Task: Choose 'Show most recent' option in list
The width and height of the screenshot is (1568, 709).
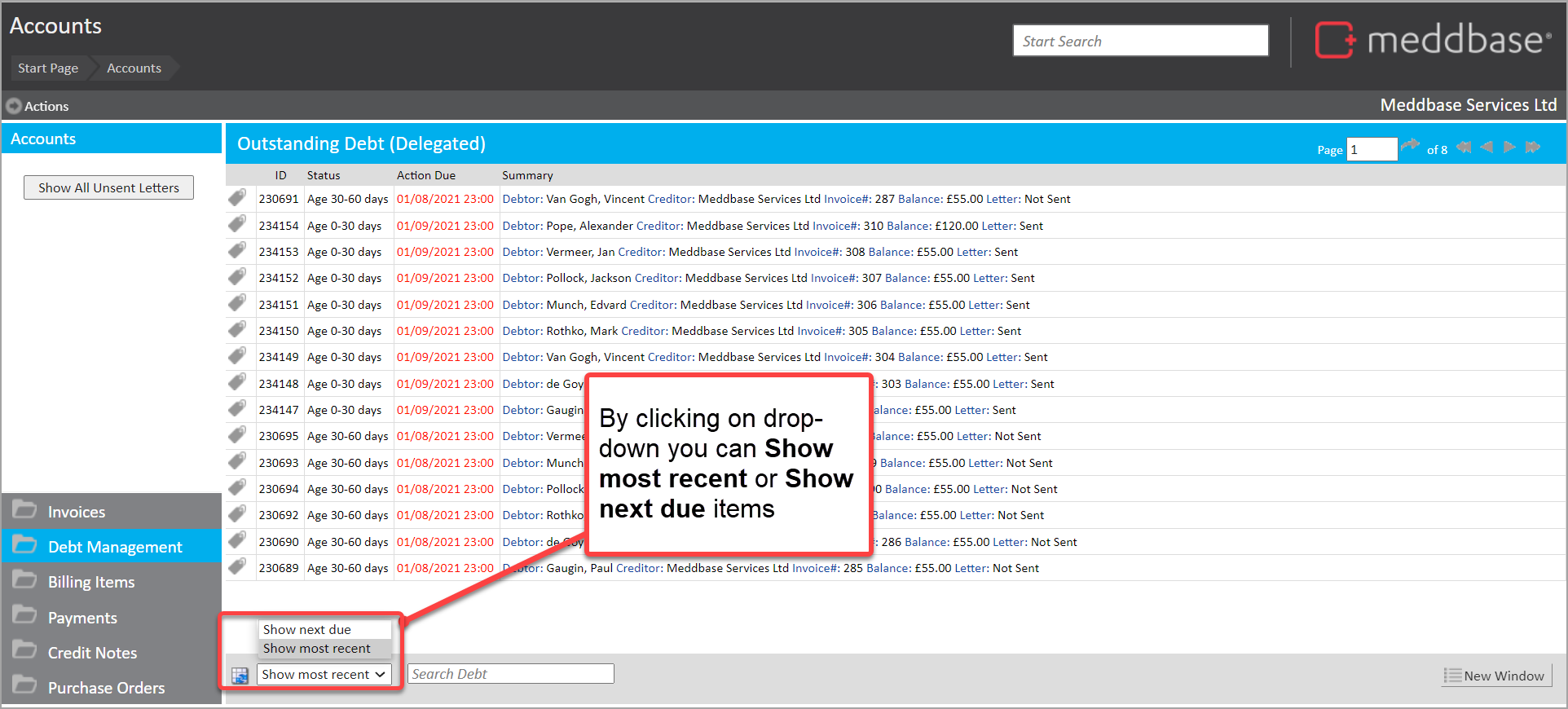Action: [316, 649]
